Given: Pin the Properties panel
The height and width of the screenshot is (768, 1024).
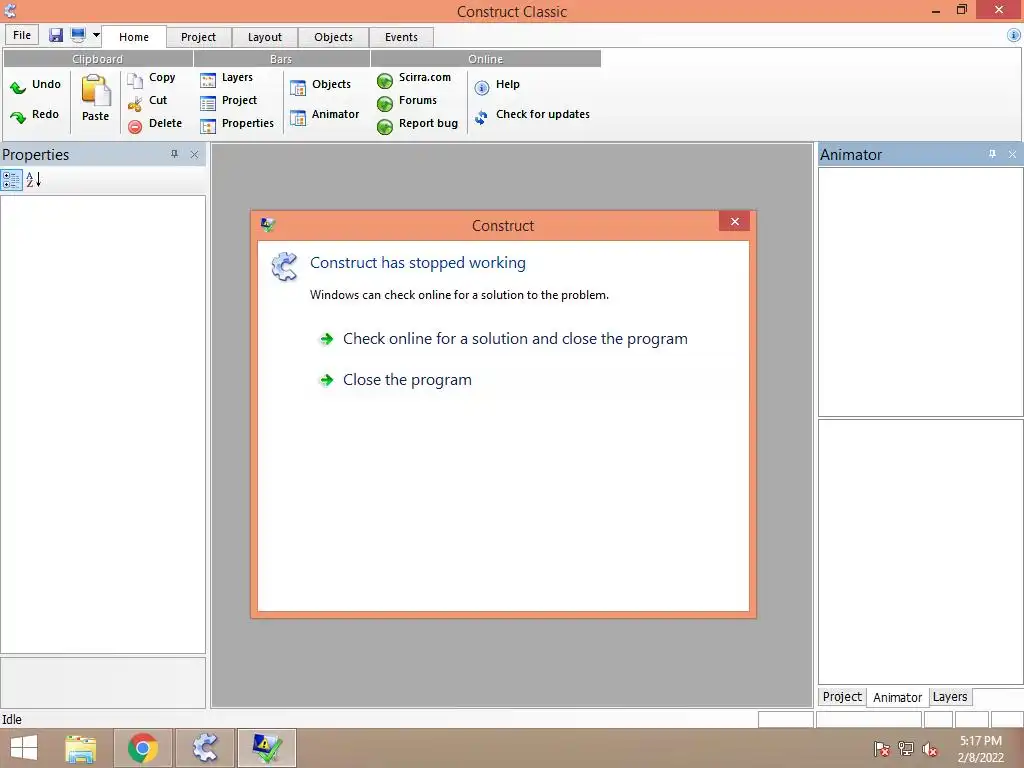Looking at the screenshot, I should tap(174, 154).
